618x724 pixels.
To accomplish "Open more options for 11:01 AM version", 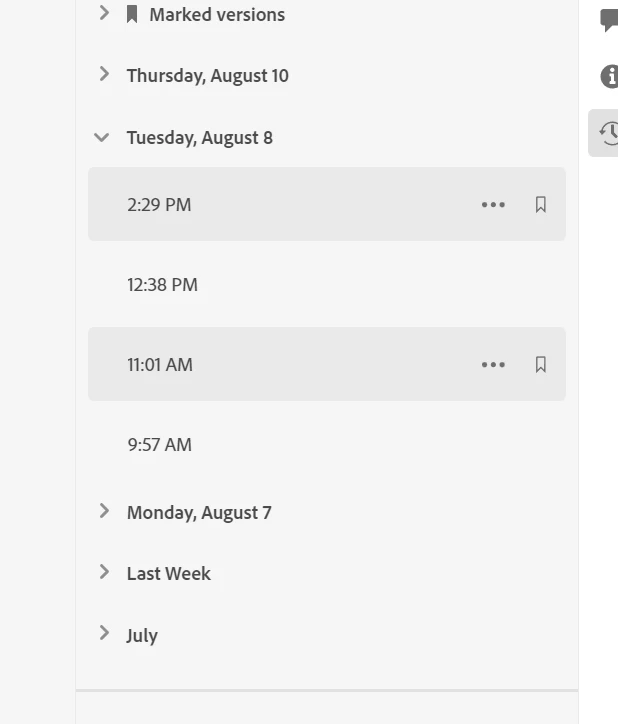I will point(493,365).
